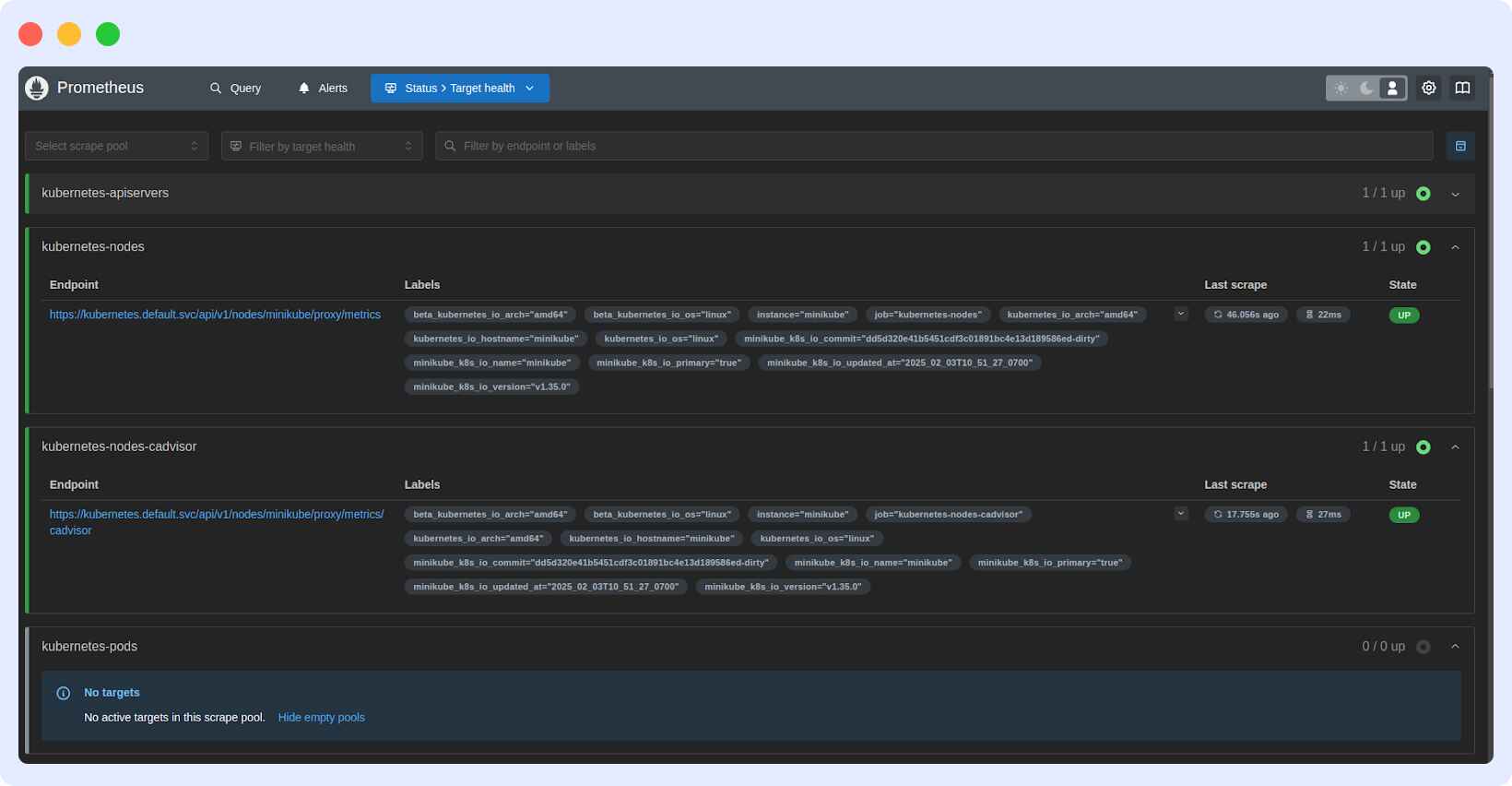Screen dimensions: 1512x786
Task: Click job="kubernetes-nodes-cadvisor" label badge
Action: tap(949, 514)
